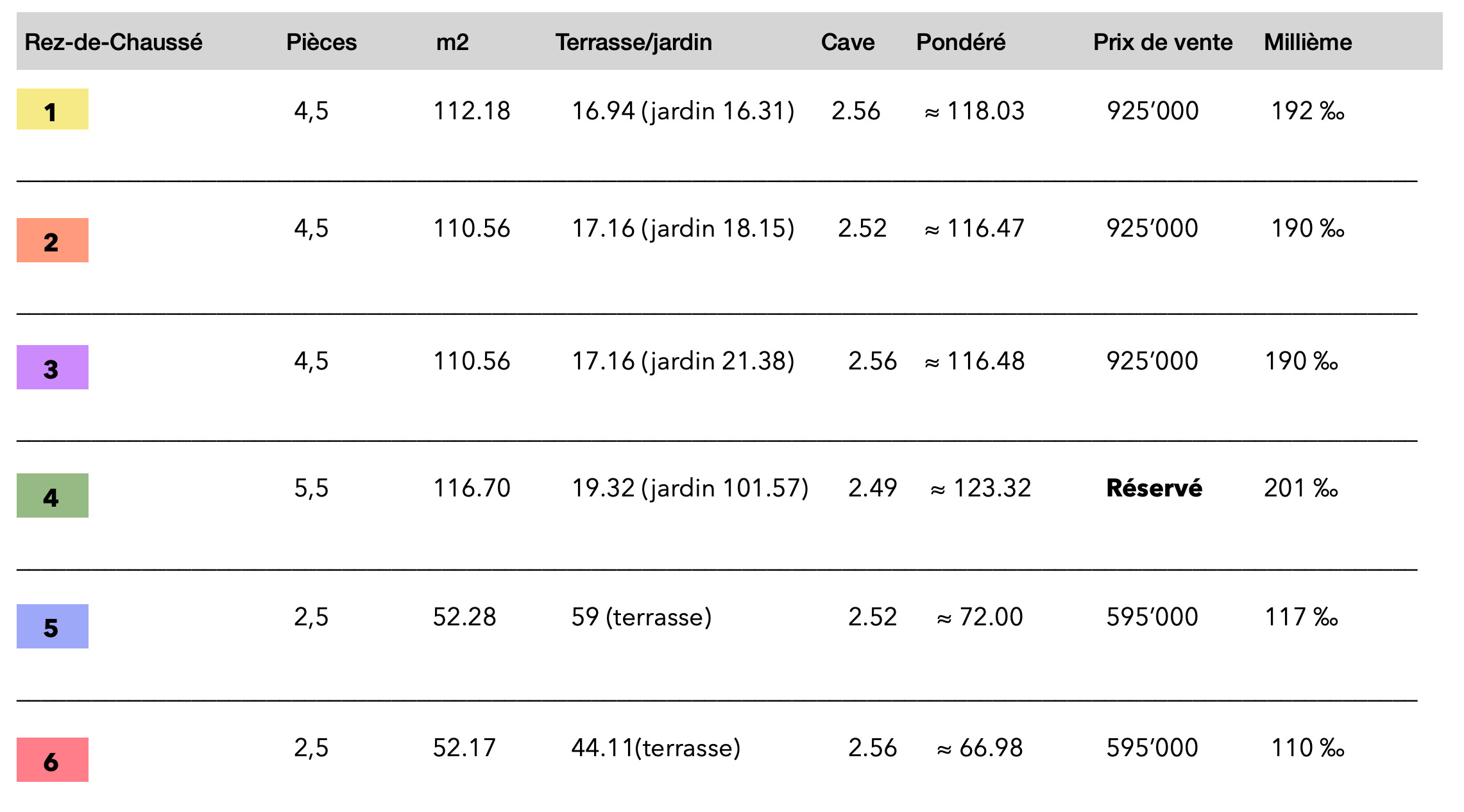Click the Rez-de-Chaussé column header
The width and height of the screenshot is (1464, 812).
114,42
